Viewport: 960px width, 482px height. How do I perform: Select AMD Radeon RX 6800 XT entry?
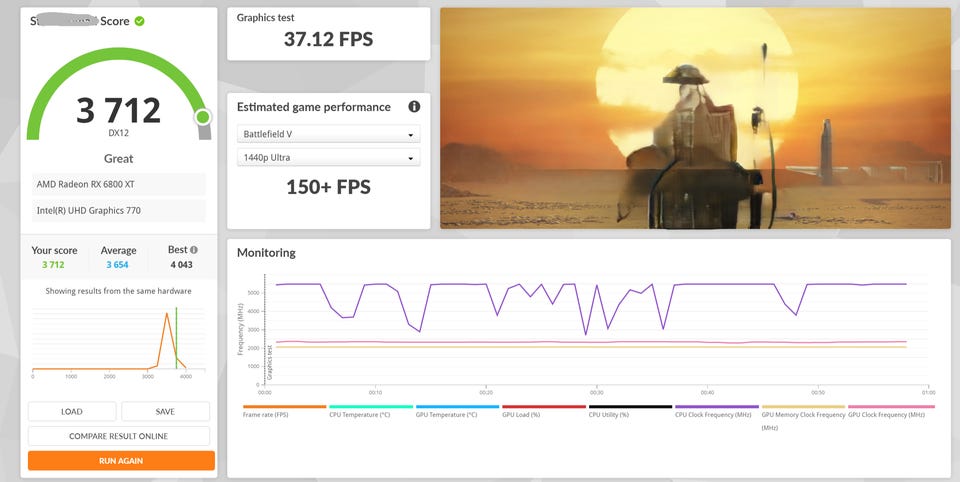pyautogui.click(x=119, y=185)
